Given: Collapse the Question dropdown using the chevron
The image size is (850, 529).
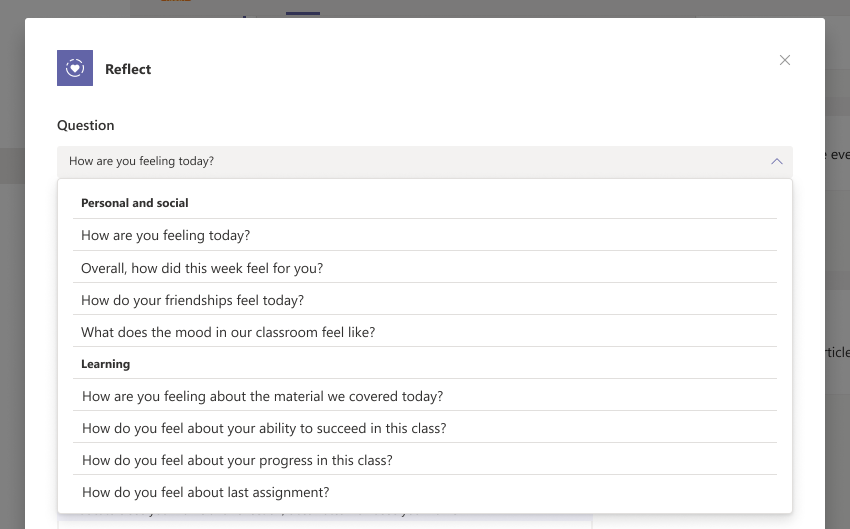Looking at the screenshot, I should (776, 161).
